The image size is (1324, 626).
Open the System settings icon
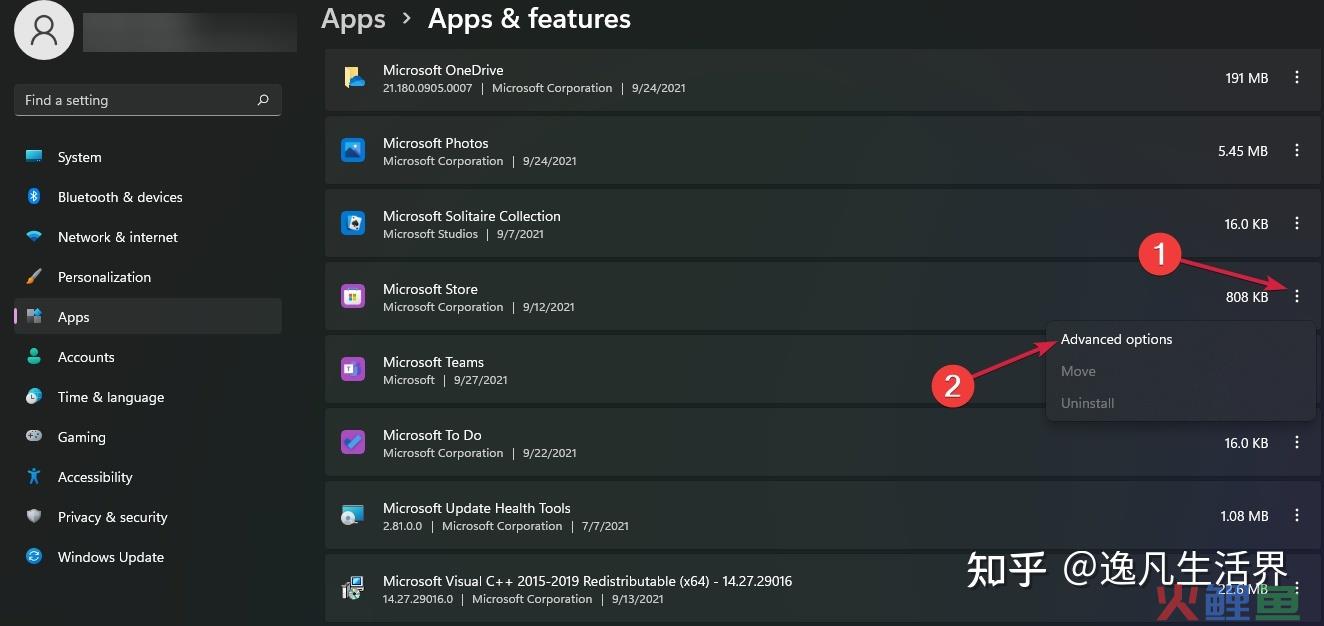[35, 157]
